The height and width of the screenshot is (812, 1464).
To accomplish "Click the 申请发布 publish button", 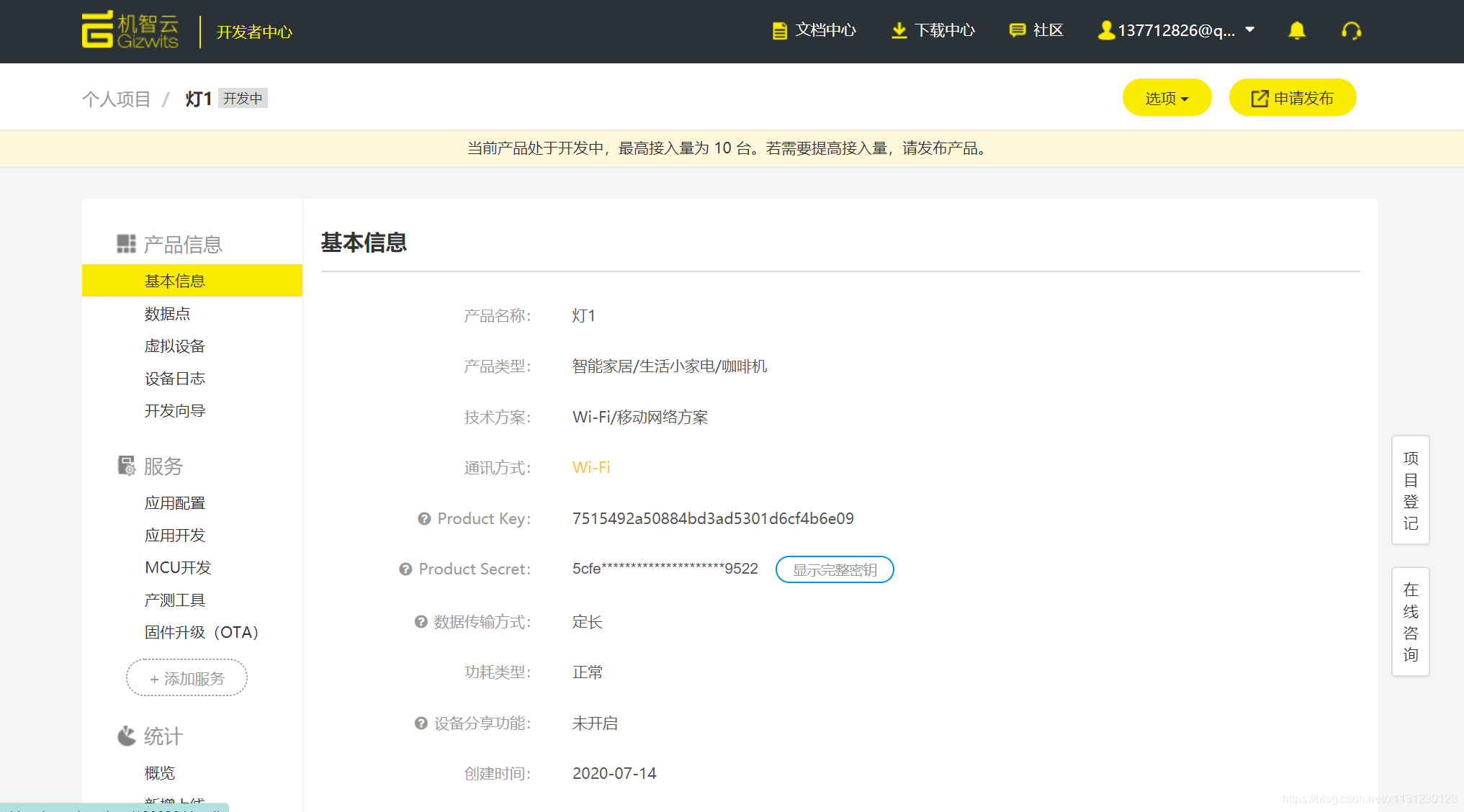I will (x=1293, y=97).
